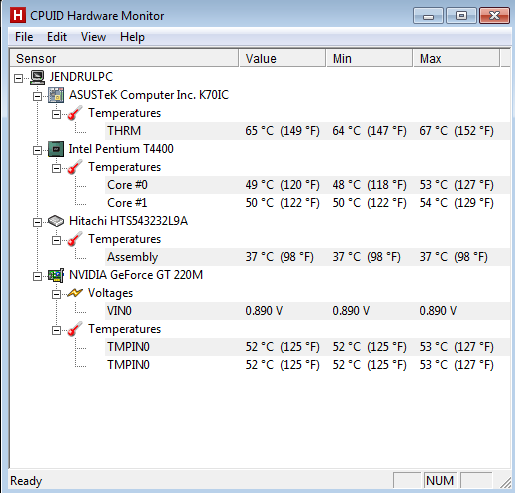The width and height of the screenshot is (515, 493).
Task: Collapse the Voltages group under NVIDIA
Action: (x=56, y=294)
